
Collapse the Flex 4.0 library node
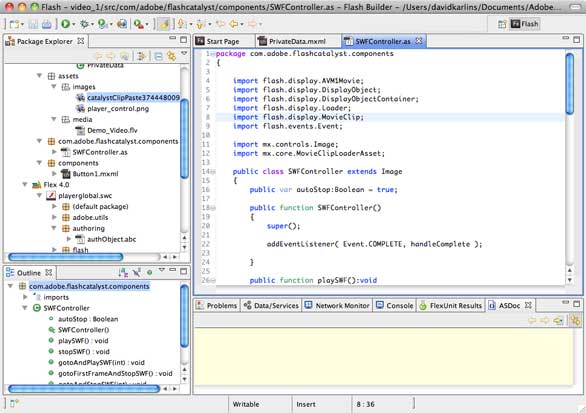pos(25,185)
